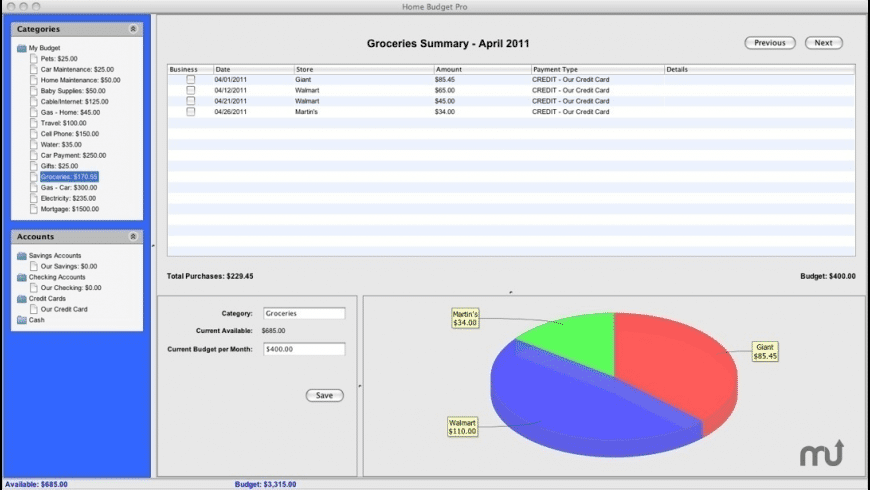
Task: Click the Checking Accounts folder icon
Action: point(22,277)
